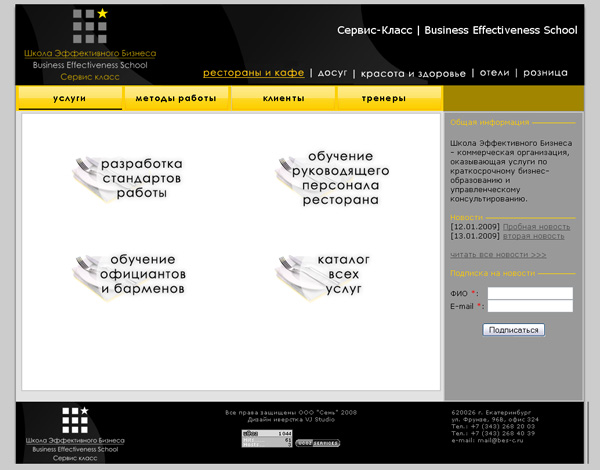Click the yellow 'Сервис класс' text under header logo

click(x=90, y=77)
